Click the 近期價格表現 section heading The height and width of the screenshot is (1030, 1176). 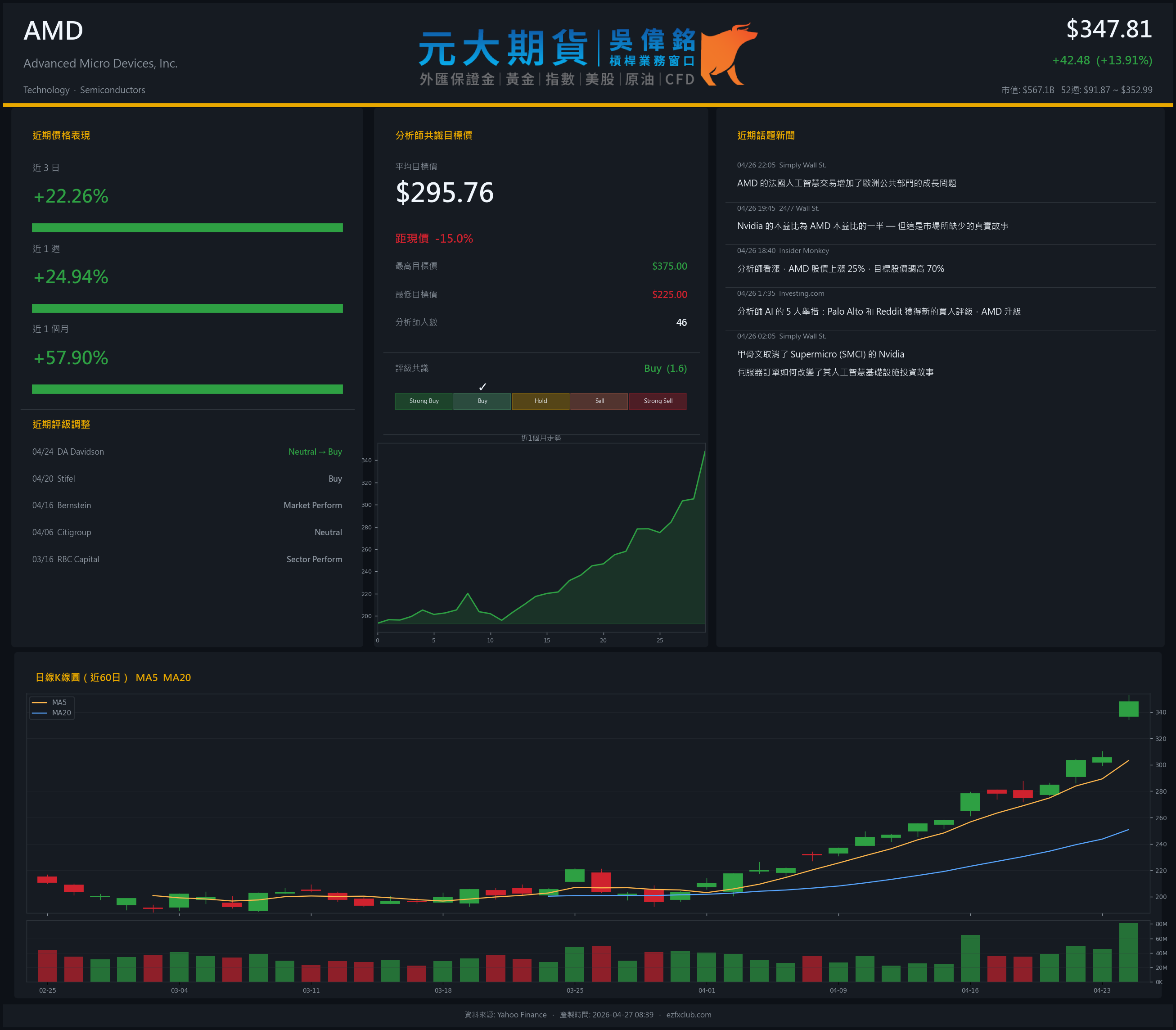point(62,136)
